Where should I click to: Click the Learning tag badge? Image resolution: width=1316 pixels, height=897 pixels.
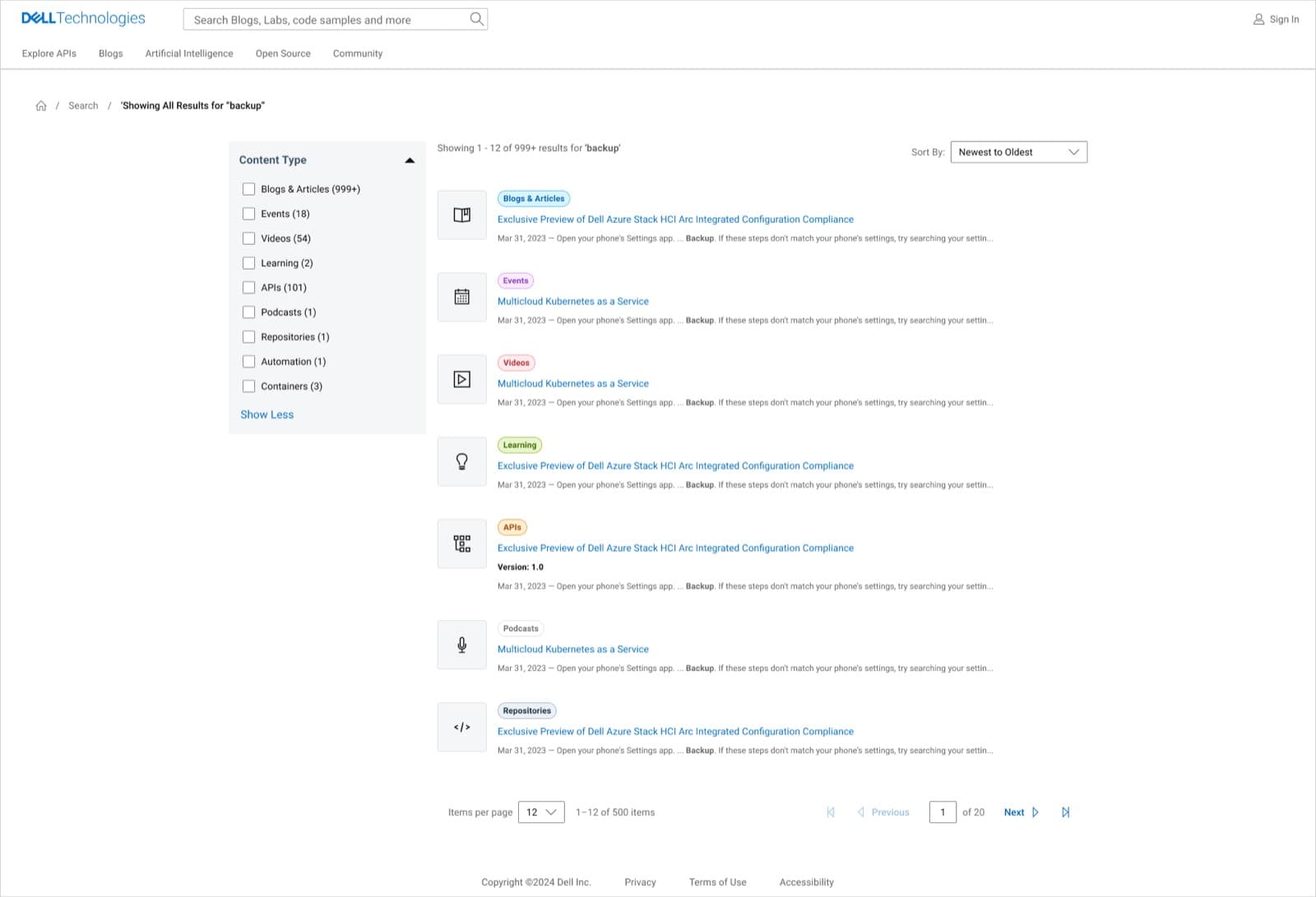click(x=520, y=445)
